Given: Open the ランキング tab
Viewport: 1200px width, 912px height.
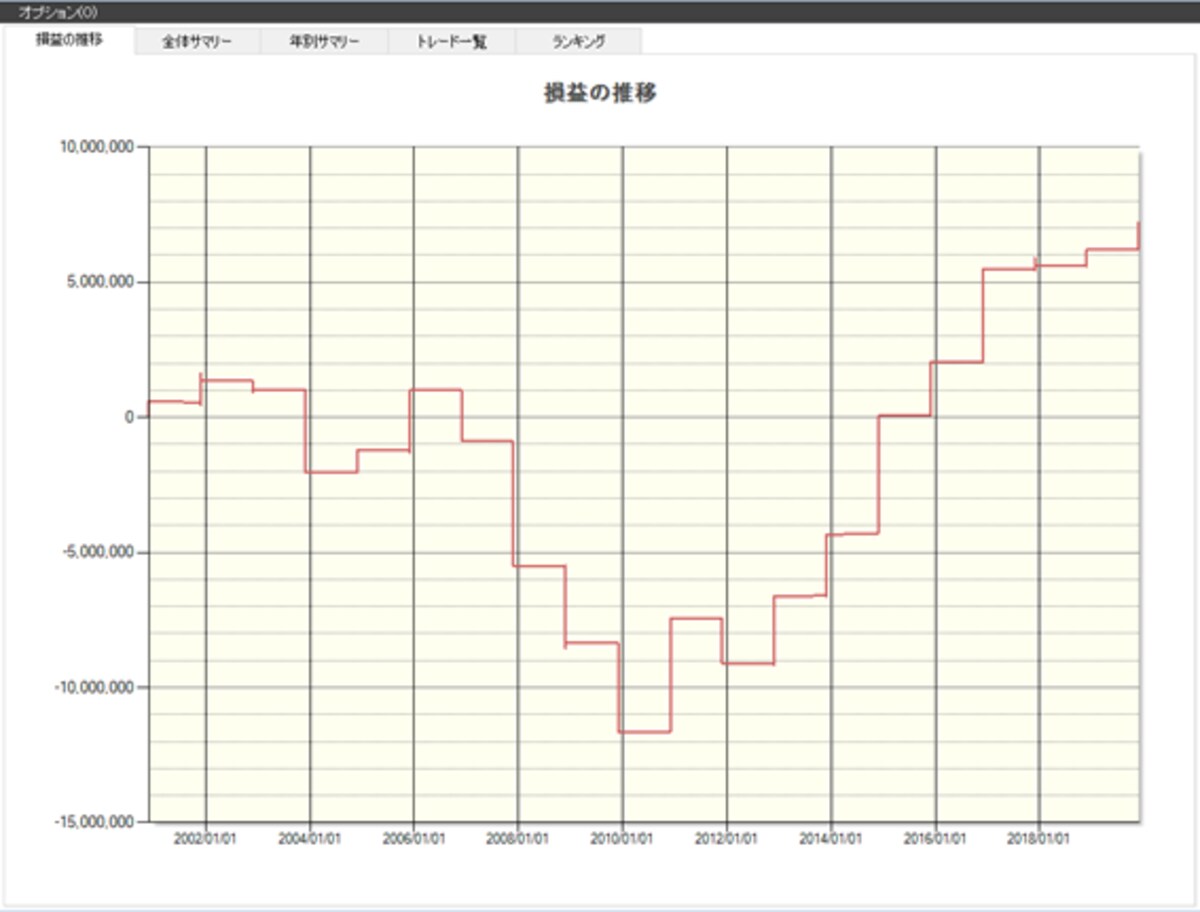Looking at the screenshot, I should pyautogui.click(x=578, y=42).
